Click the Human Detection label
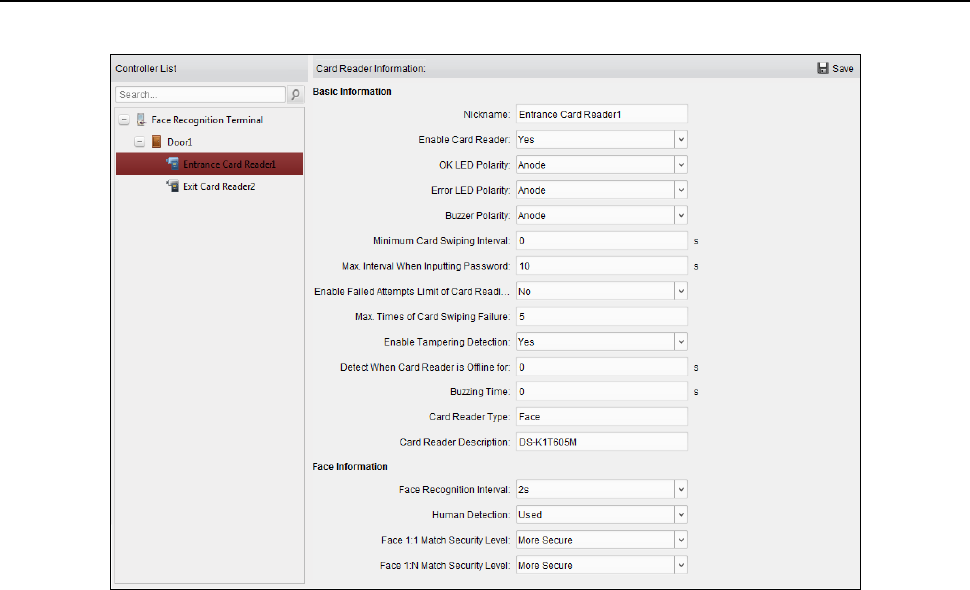Screen dimensions: 970x590 [x=471, y=515]
